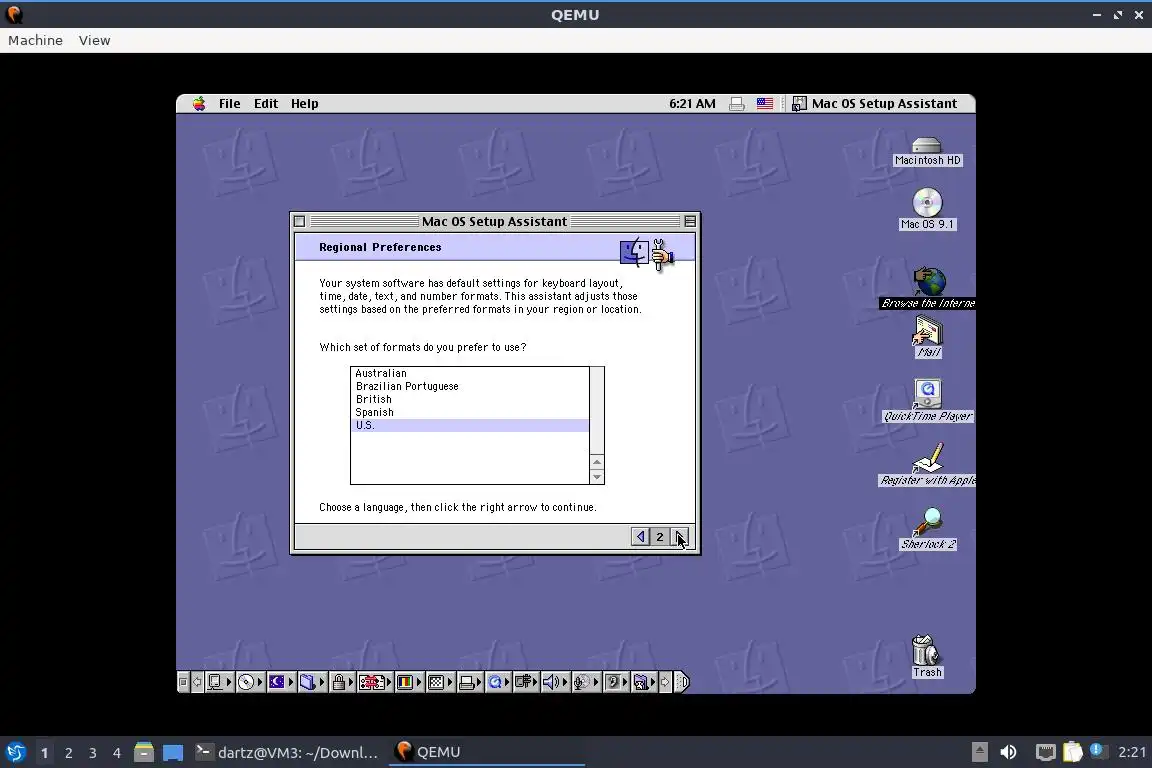Switch to workspace 2 in taskbar
1152x768 pixels.
[x=68, y=753]
